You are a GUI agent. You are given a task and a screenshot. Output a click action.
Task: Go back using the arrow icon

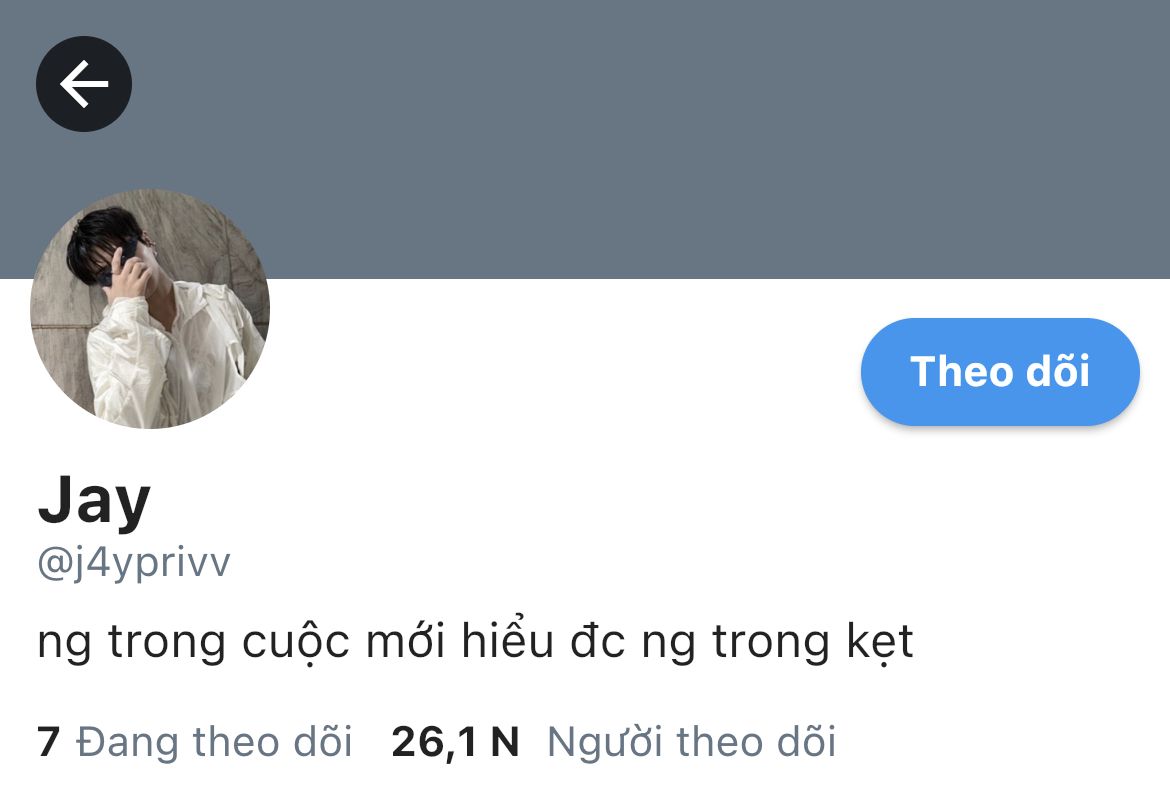(84, 84)
